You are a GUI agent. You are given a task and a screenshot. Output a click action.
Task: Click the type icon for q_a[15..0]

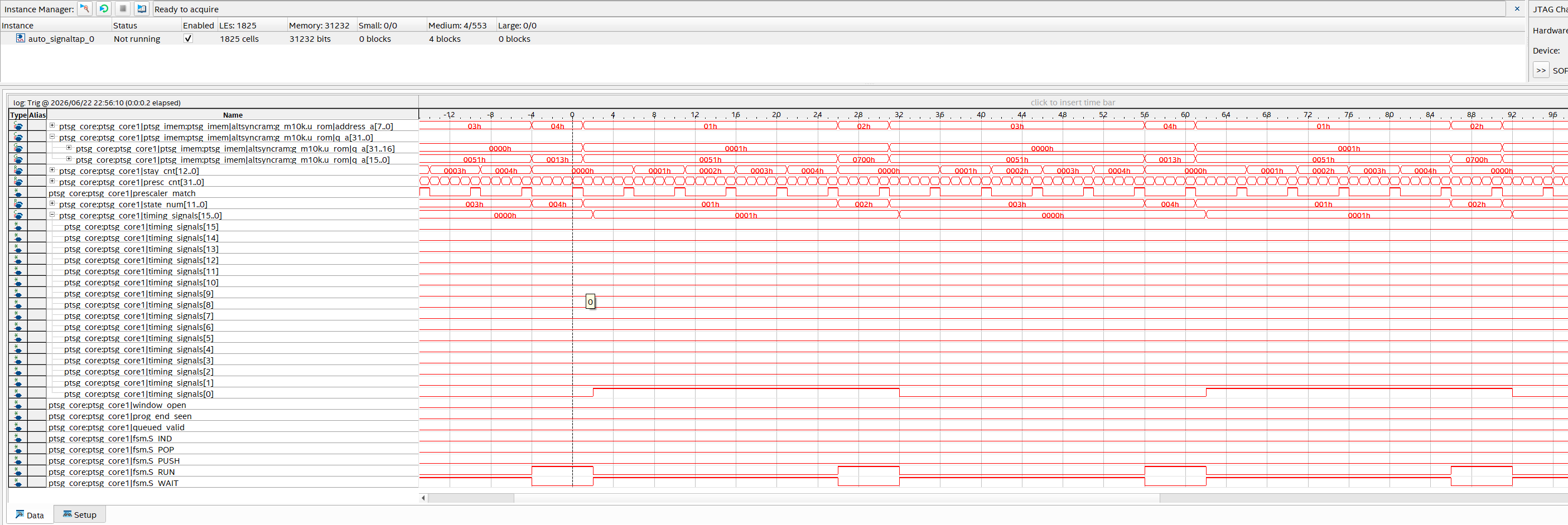[18, 159]
